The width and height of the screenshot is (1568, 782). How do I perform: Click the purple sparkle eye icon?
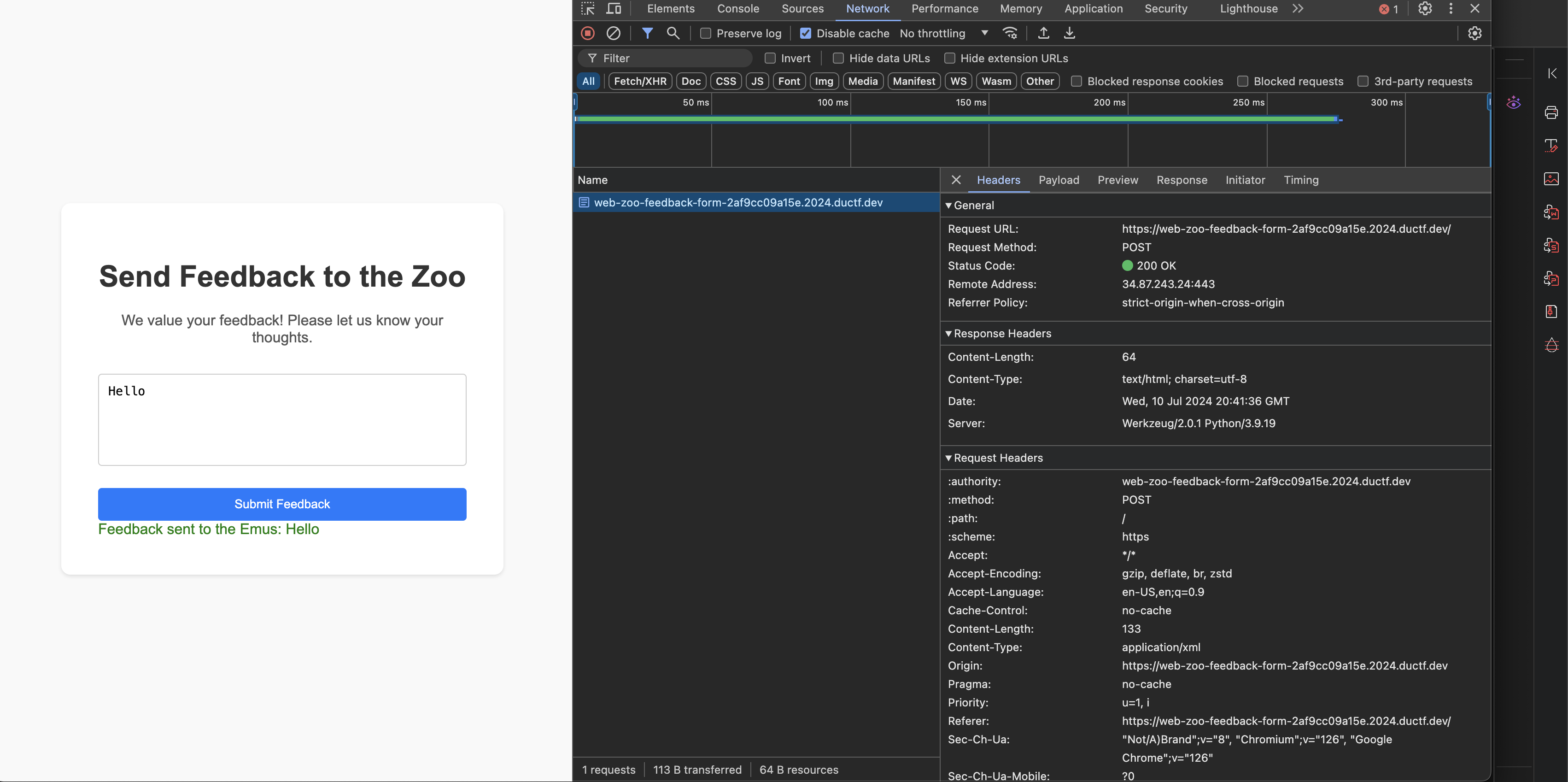[x=1514, y=102]
